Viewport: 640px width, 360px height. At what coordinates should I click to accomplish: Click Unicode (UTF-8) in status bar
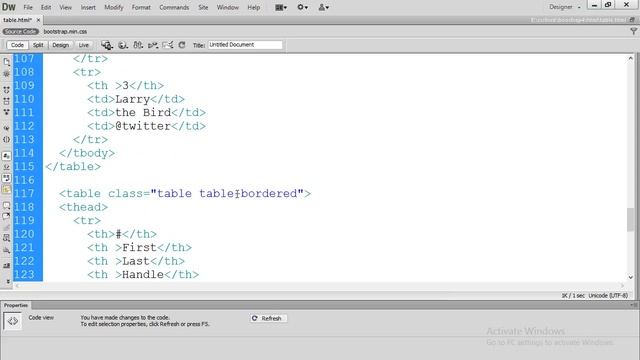(x=608, y=296)
